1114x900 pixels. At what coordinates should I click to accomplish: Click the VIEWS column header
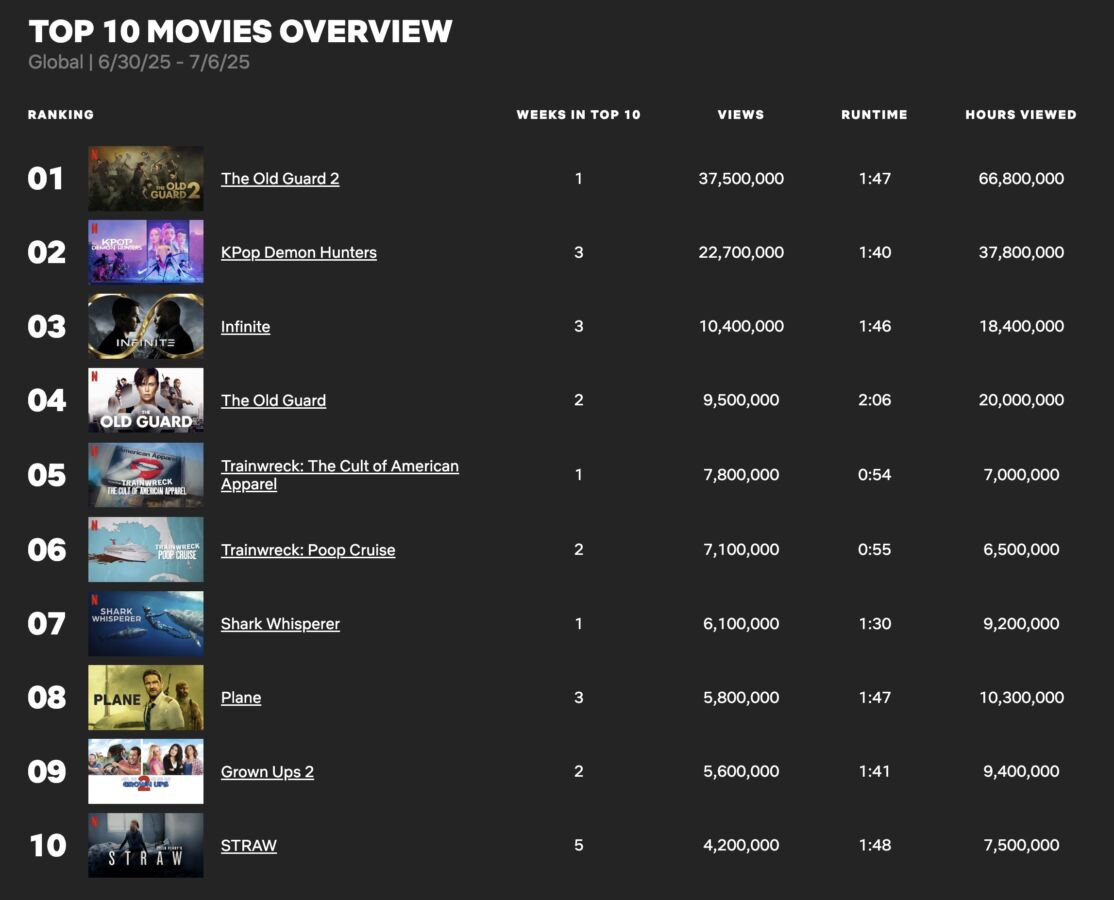[740, 114]
